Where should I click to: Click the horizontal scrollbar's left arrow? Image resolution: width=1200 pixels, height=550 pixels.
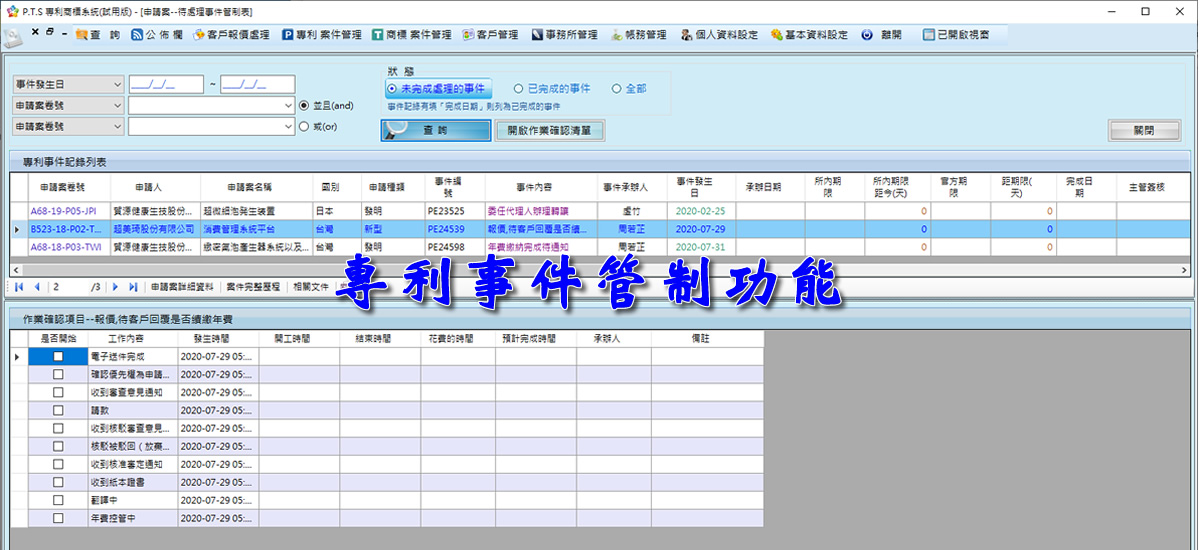click(16, 270)
